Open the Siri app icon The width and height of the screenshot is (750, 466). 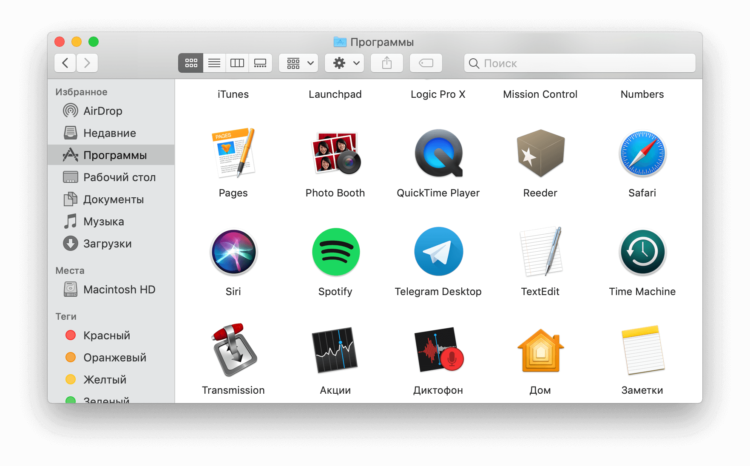(233, 252)
